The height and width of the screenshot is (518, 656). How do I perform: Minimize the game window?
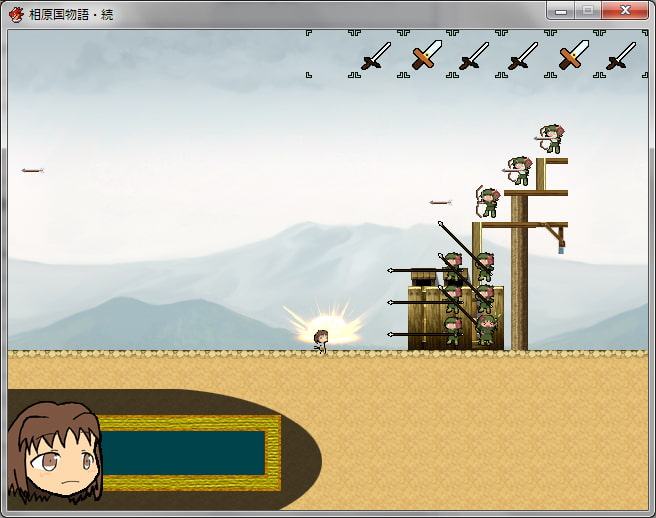(x=561, y=11)
